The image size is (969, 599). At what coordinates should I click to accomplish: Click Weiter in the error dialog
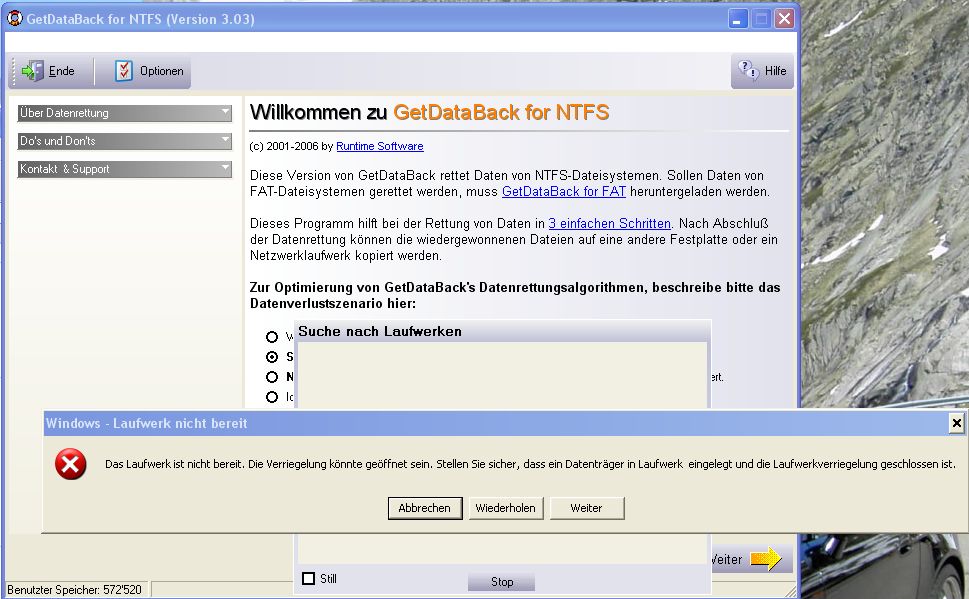586,508
